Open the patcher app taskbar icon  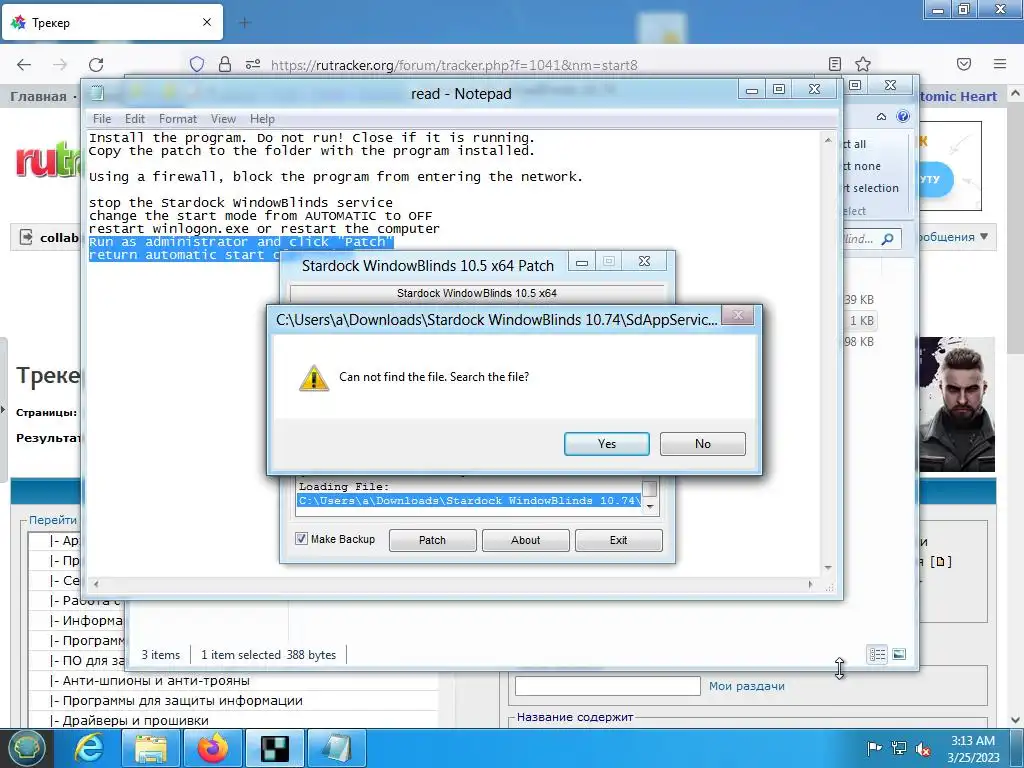(x=275, y=748)
